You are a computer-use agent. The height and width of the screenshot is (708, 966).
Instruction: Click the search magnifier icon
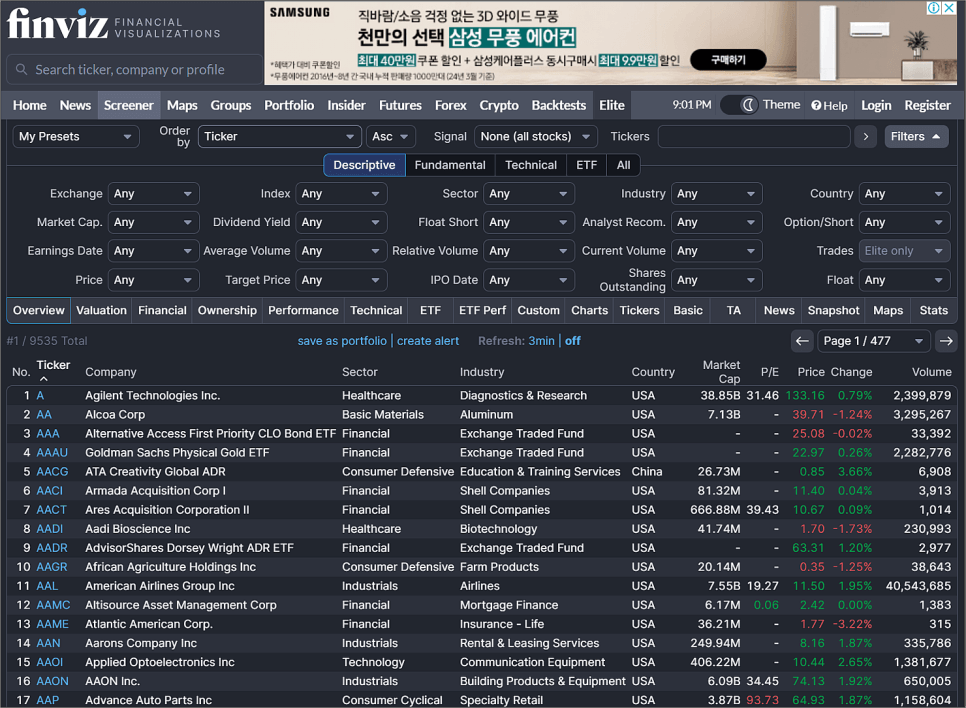[x=22, y=69]
